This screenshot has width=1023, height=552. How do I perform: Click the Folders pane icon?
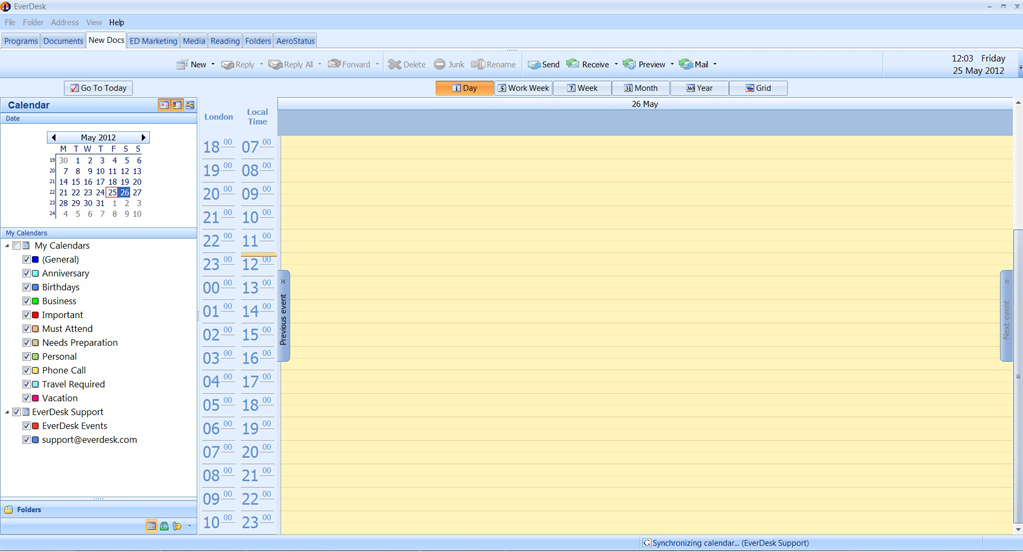tap(9, 510)
